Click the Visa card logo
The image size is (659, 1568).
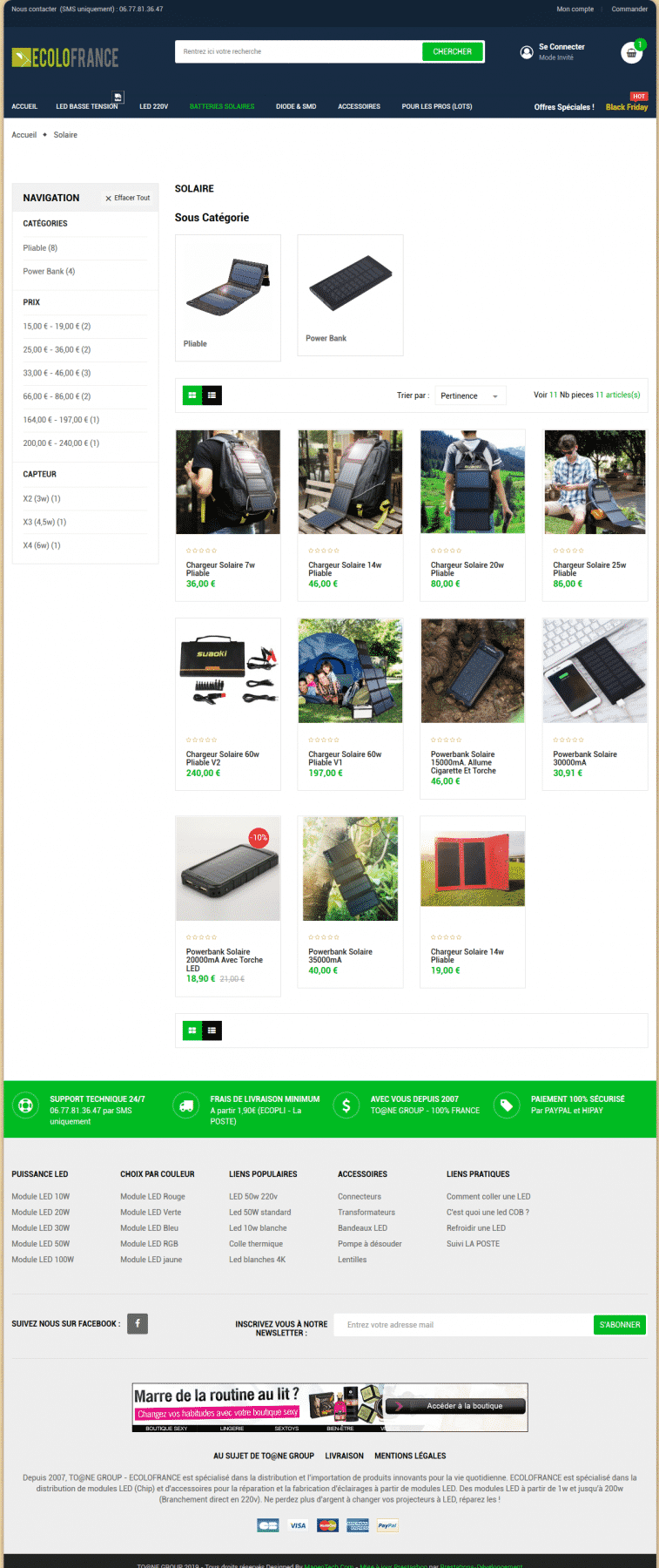[298, 1525]
